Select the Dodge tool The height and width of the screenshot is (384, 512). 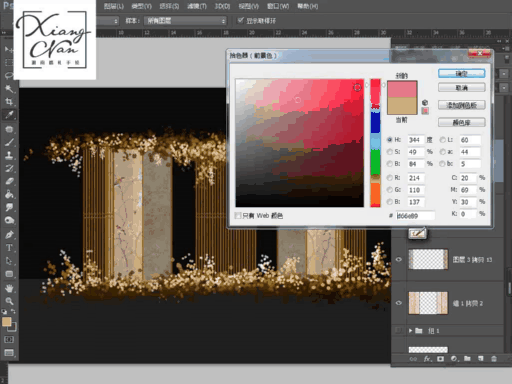pyautogui.click(x=9, y=220)
